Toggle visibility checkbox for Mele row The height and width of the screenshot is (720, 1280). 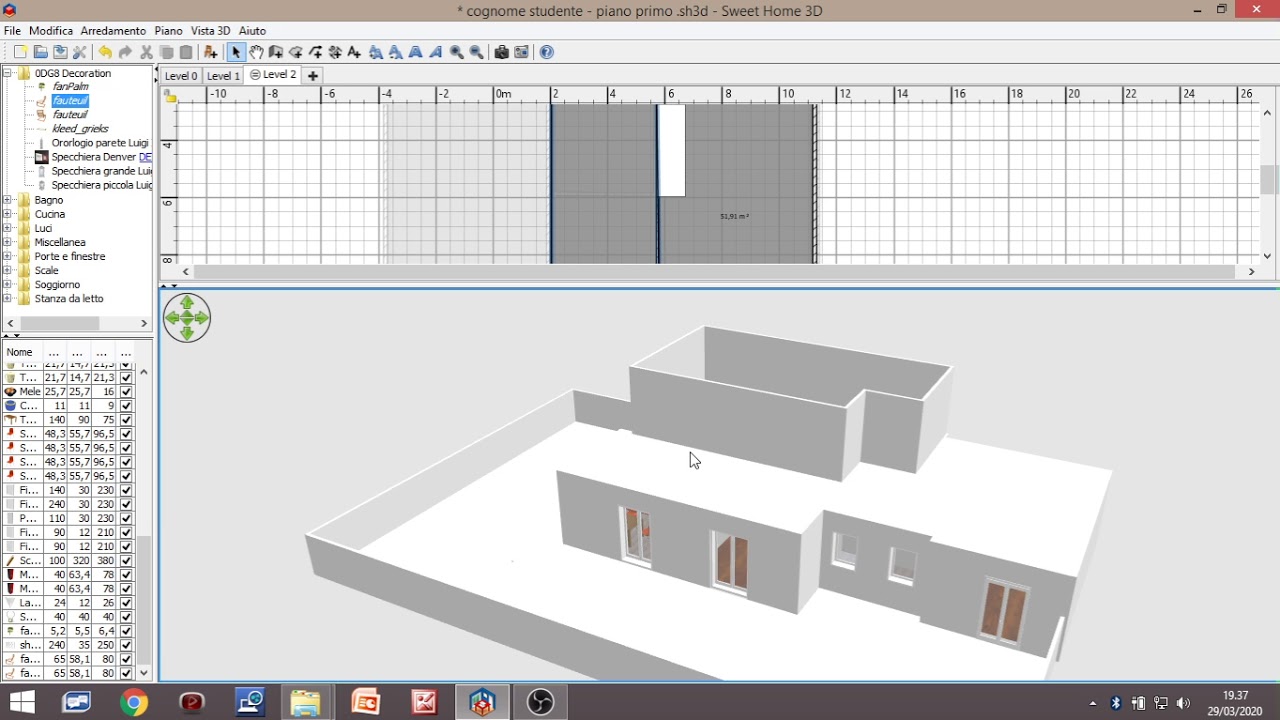click(126, 392)
